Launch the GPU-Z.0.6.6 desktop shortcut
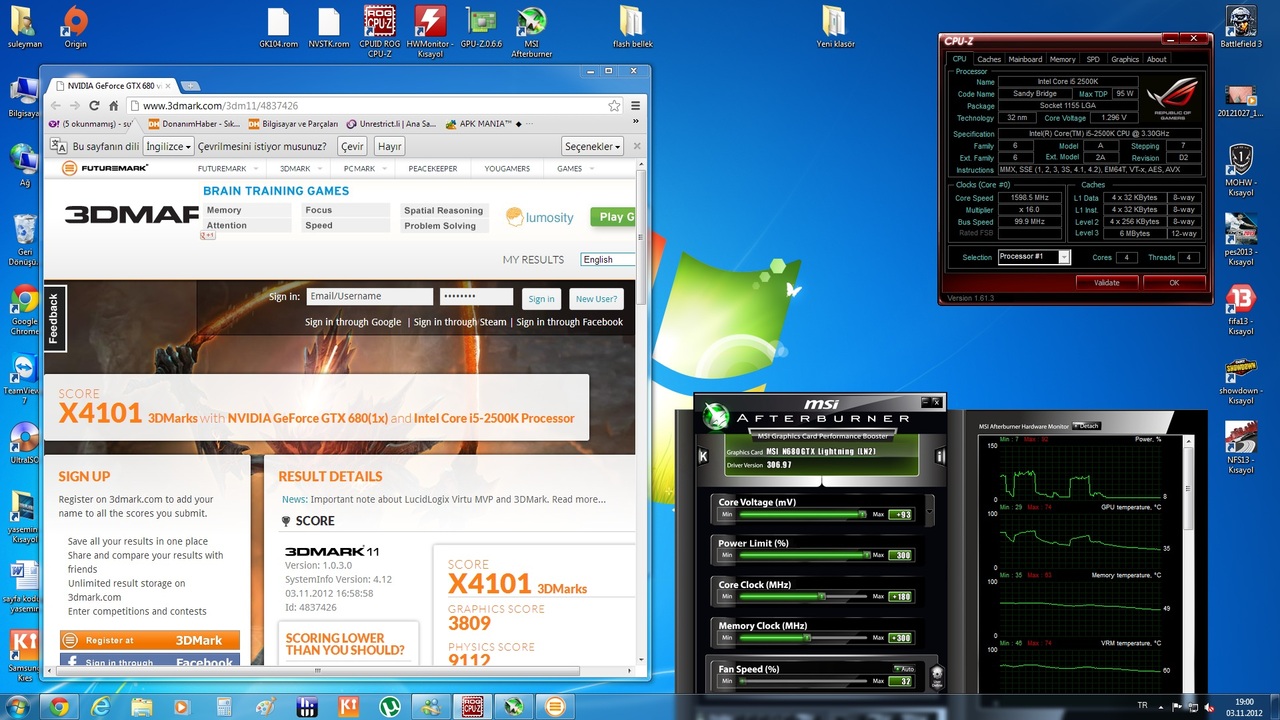 [x=481, y=26]
